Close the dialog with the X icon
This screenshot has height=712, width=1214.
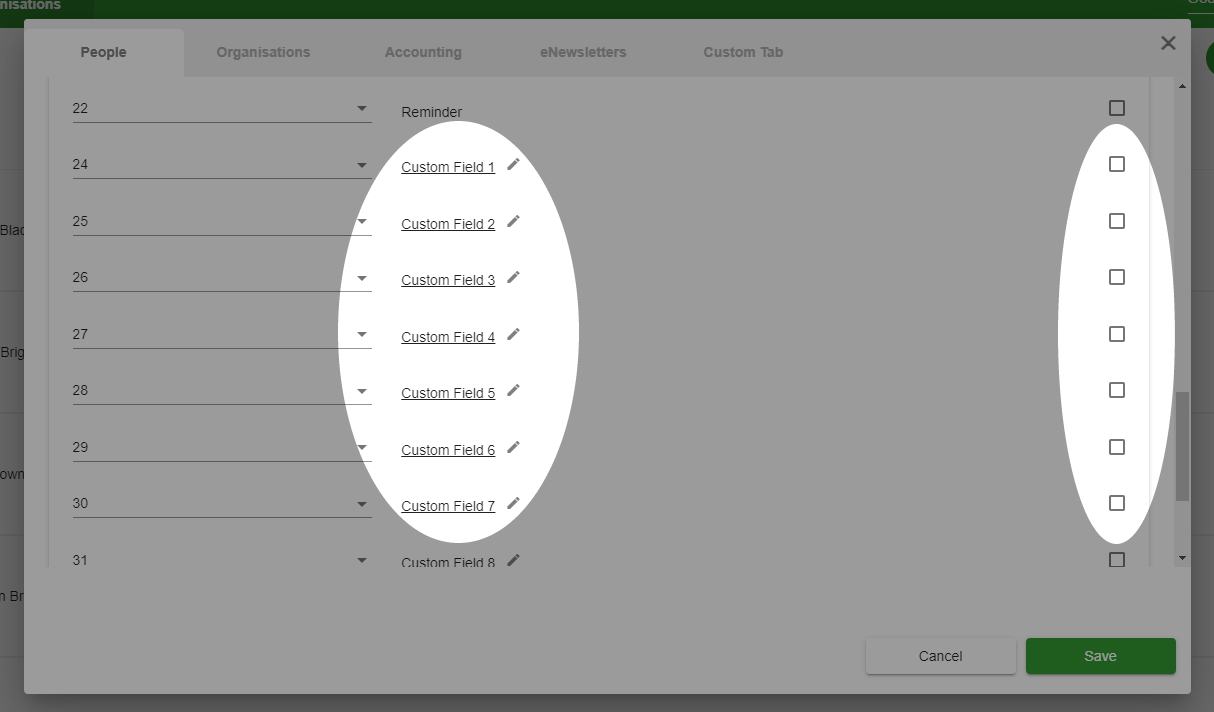(x=1167, y=43)
